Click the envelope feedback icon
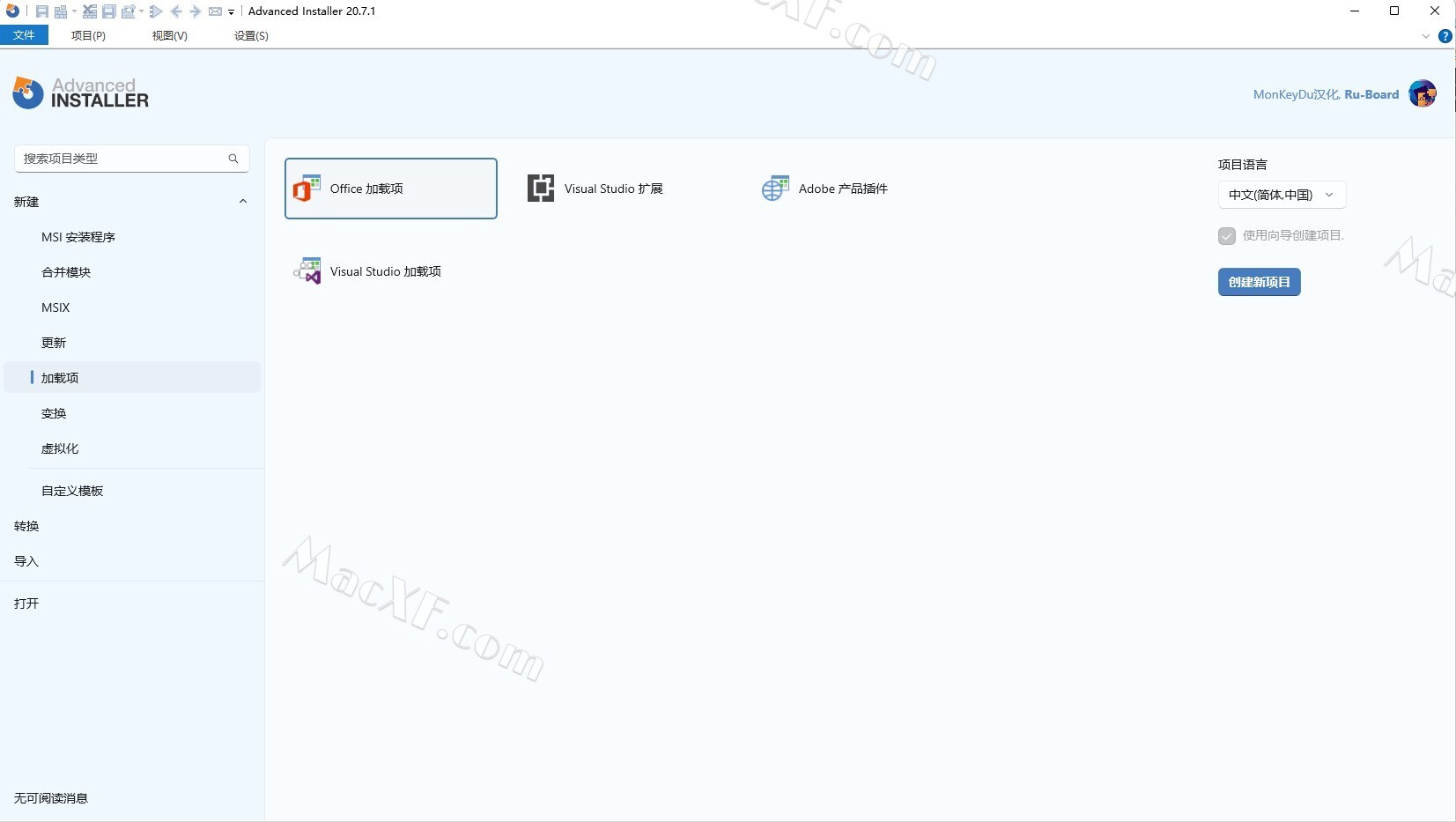 pyautogui.click(x=215, y=11)
